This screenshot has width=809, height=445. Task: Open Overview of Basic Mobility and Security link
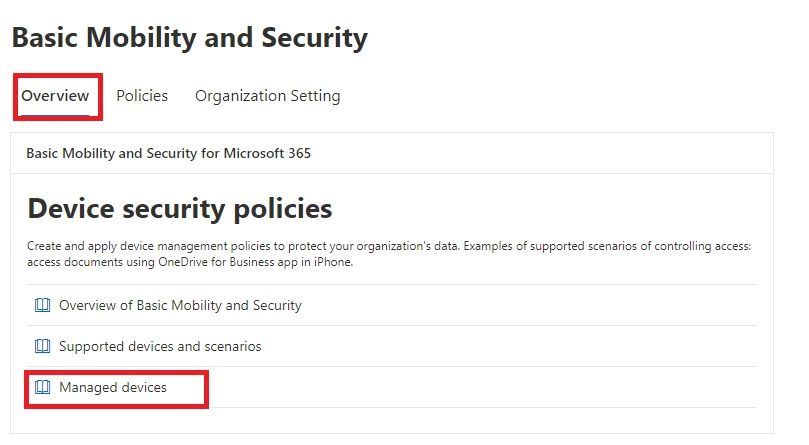click(180, 305)
